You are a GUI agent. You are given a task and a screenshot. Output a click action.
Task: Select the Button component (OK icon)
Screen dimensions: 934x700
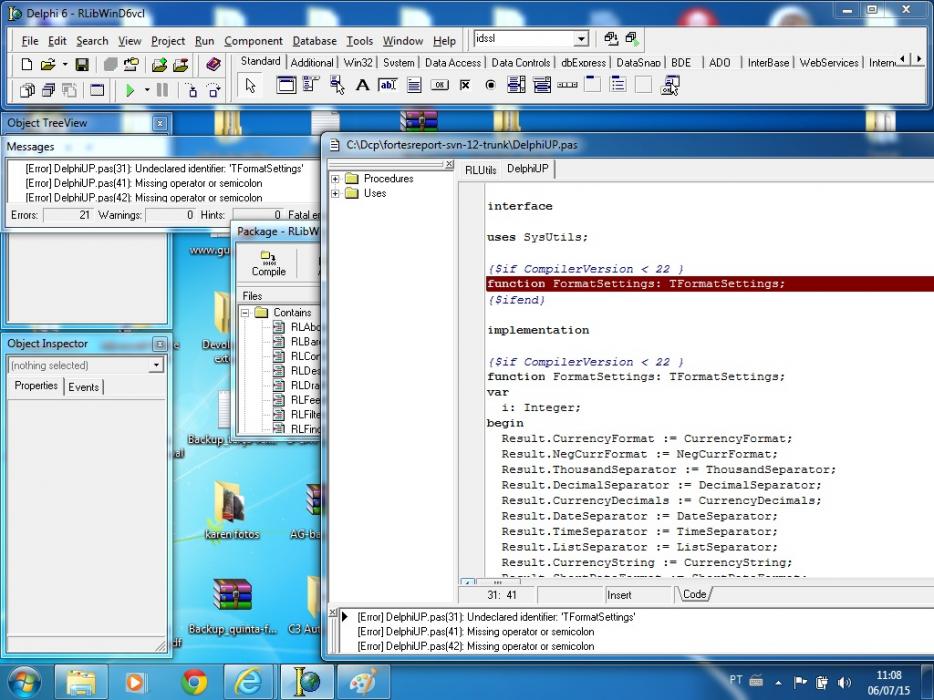click(440, 85)
